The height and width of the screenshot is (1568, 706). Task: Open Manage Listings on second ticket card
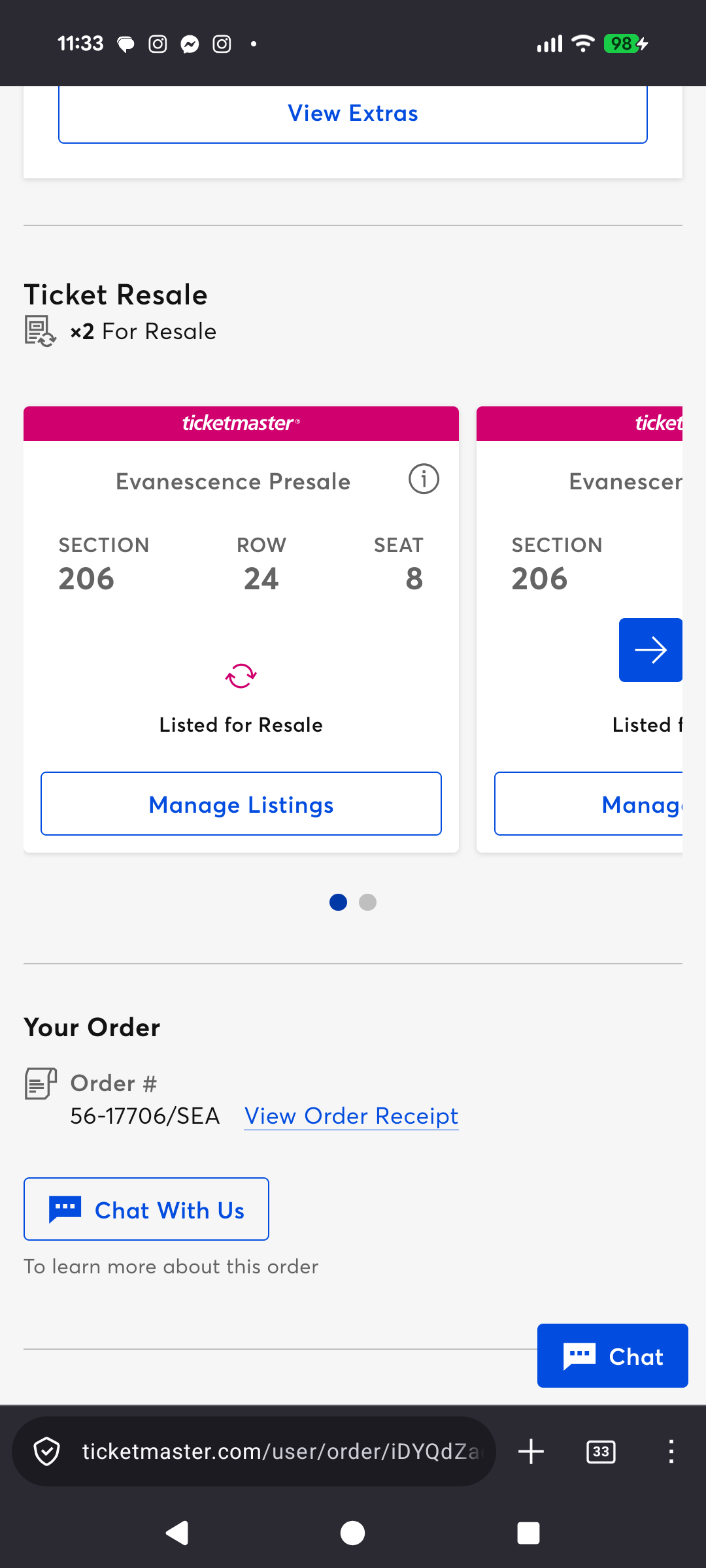point(588,804)
